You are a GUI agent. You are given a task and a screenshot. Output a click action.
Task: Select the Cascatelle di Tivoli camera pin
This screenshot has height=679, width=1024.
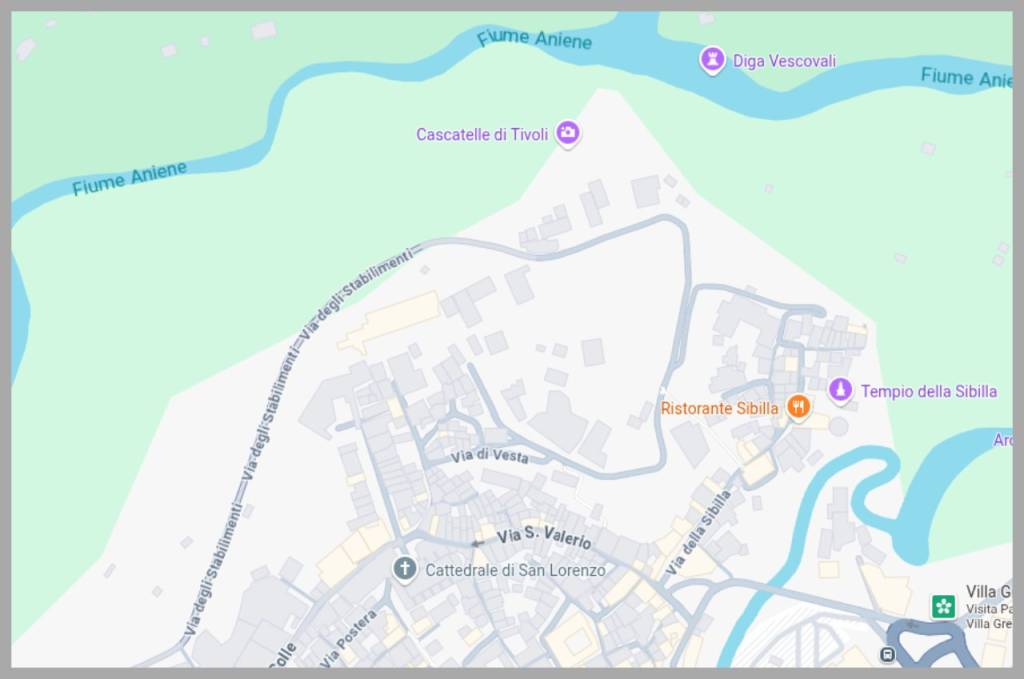coord(568,134)
